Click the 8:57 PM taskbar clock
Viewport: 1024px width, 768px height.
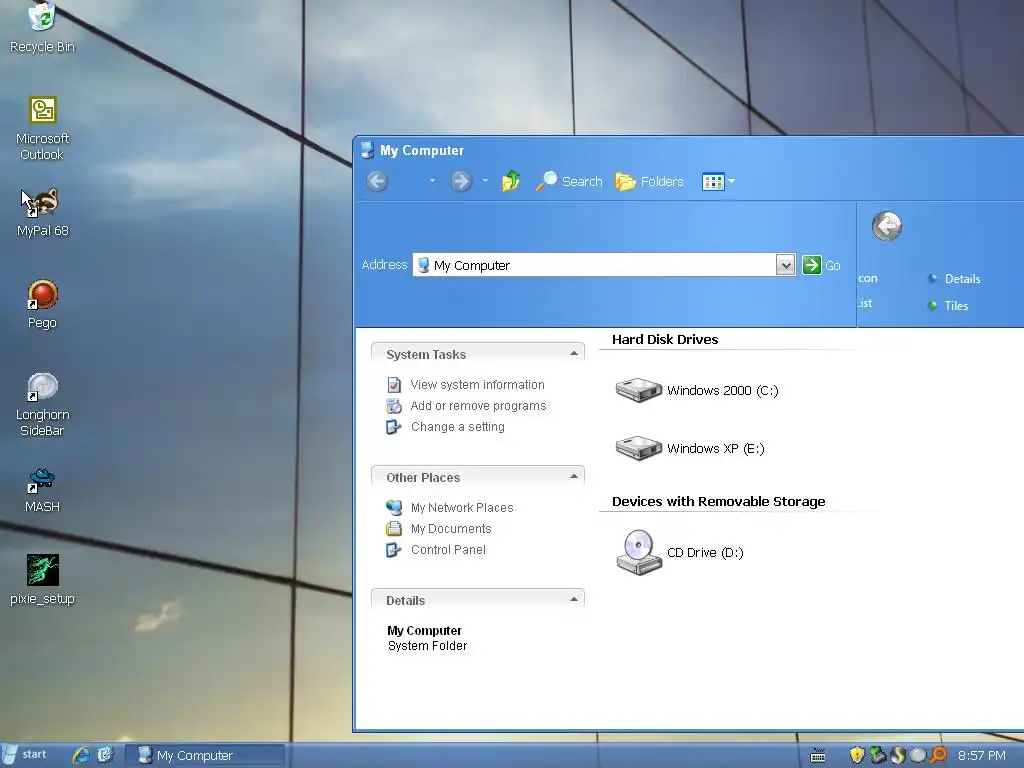(x=982, y=756)
